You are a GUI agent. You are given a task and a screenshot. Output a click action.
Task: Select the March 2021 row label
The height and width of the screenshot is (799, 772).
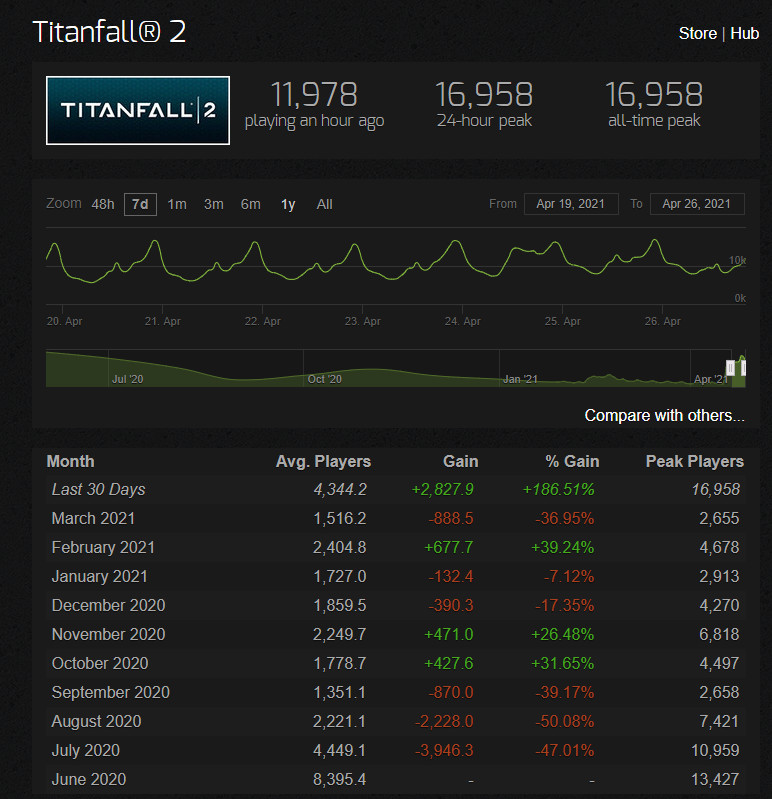pos(93,518)
